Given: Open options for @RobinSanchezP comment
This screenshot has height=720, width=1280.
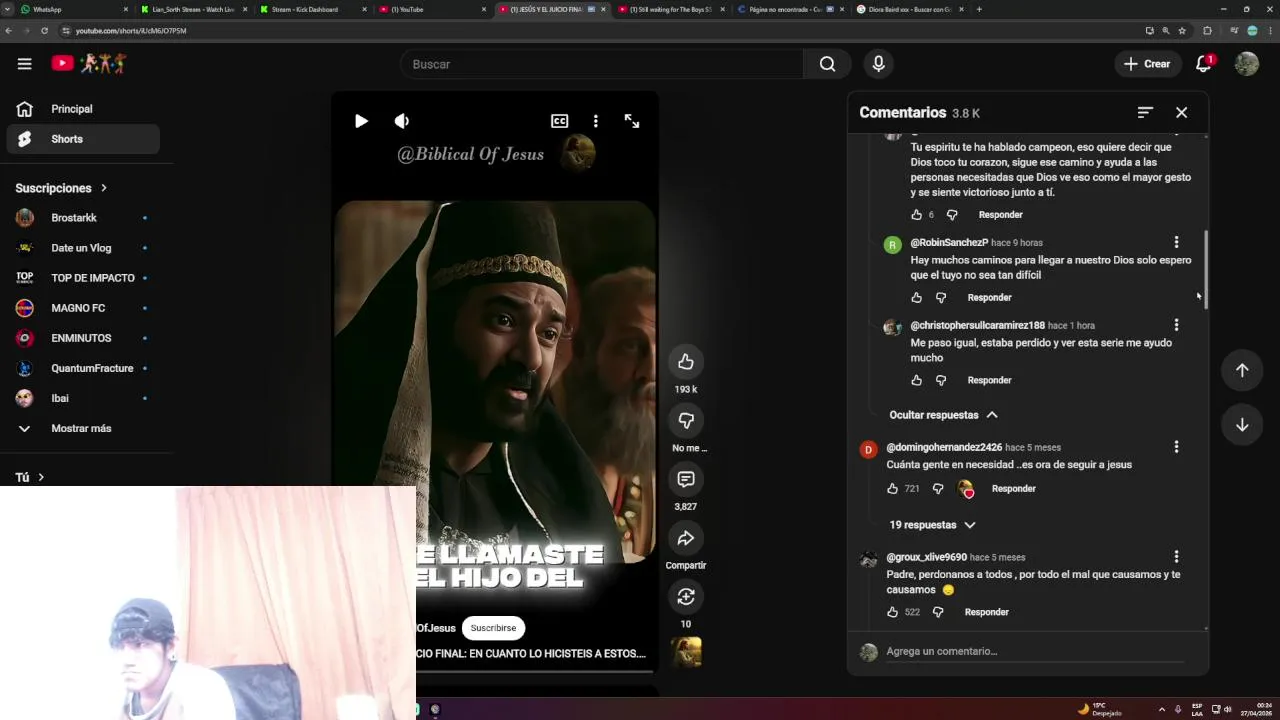Looking at the screenshot, I should point(1176,242).
